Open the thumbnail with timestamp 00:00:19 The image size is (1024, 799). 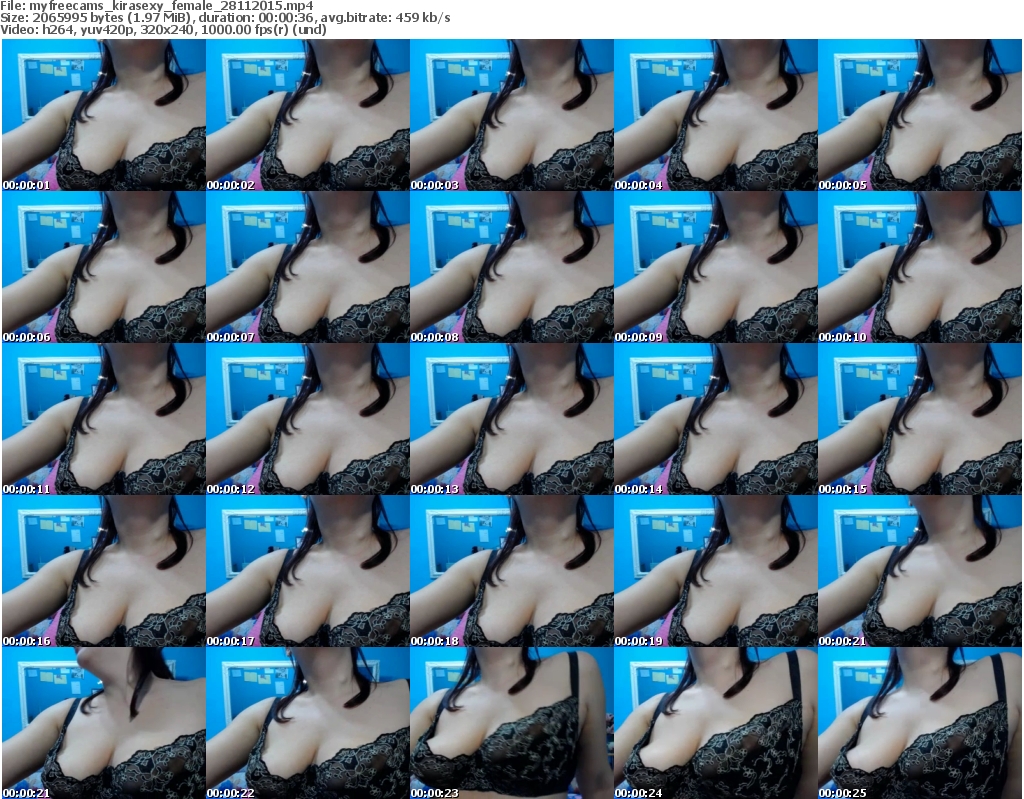coord(716,572)
